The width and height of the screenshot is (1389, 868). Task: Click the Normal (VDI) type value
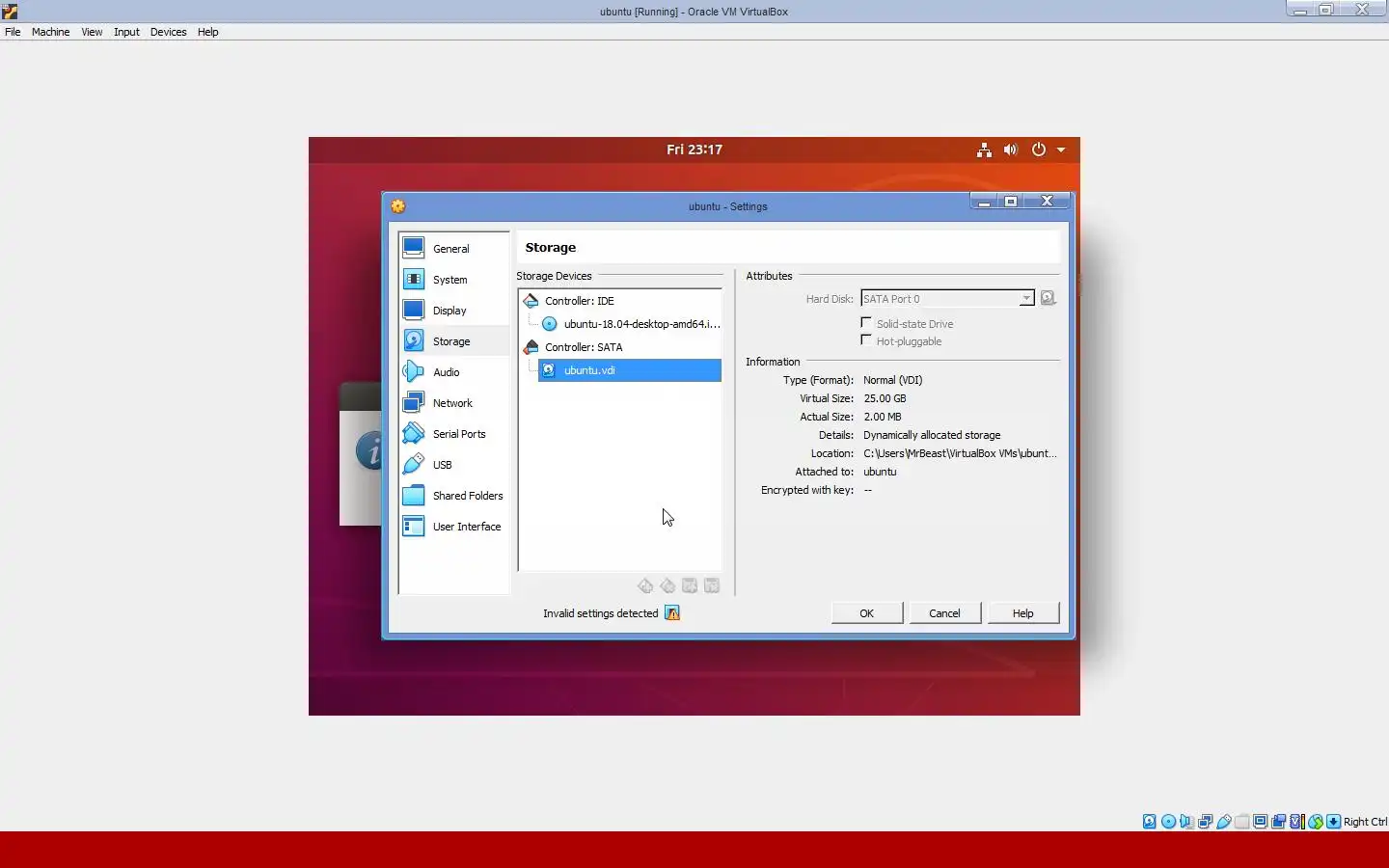pos(892,380)
